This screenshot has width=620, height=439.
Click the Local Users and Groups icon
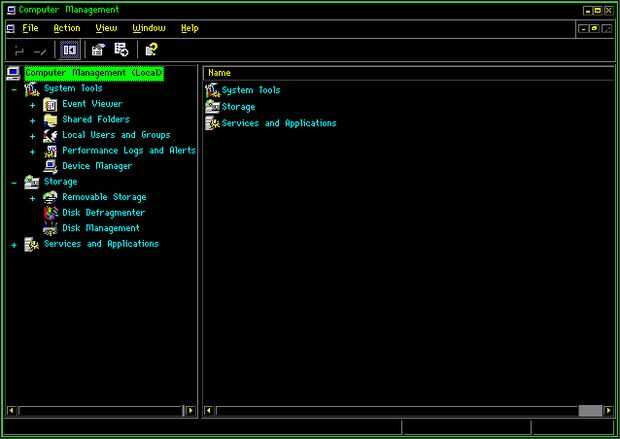[50, 136]
